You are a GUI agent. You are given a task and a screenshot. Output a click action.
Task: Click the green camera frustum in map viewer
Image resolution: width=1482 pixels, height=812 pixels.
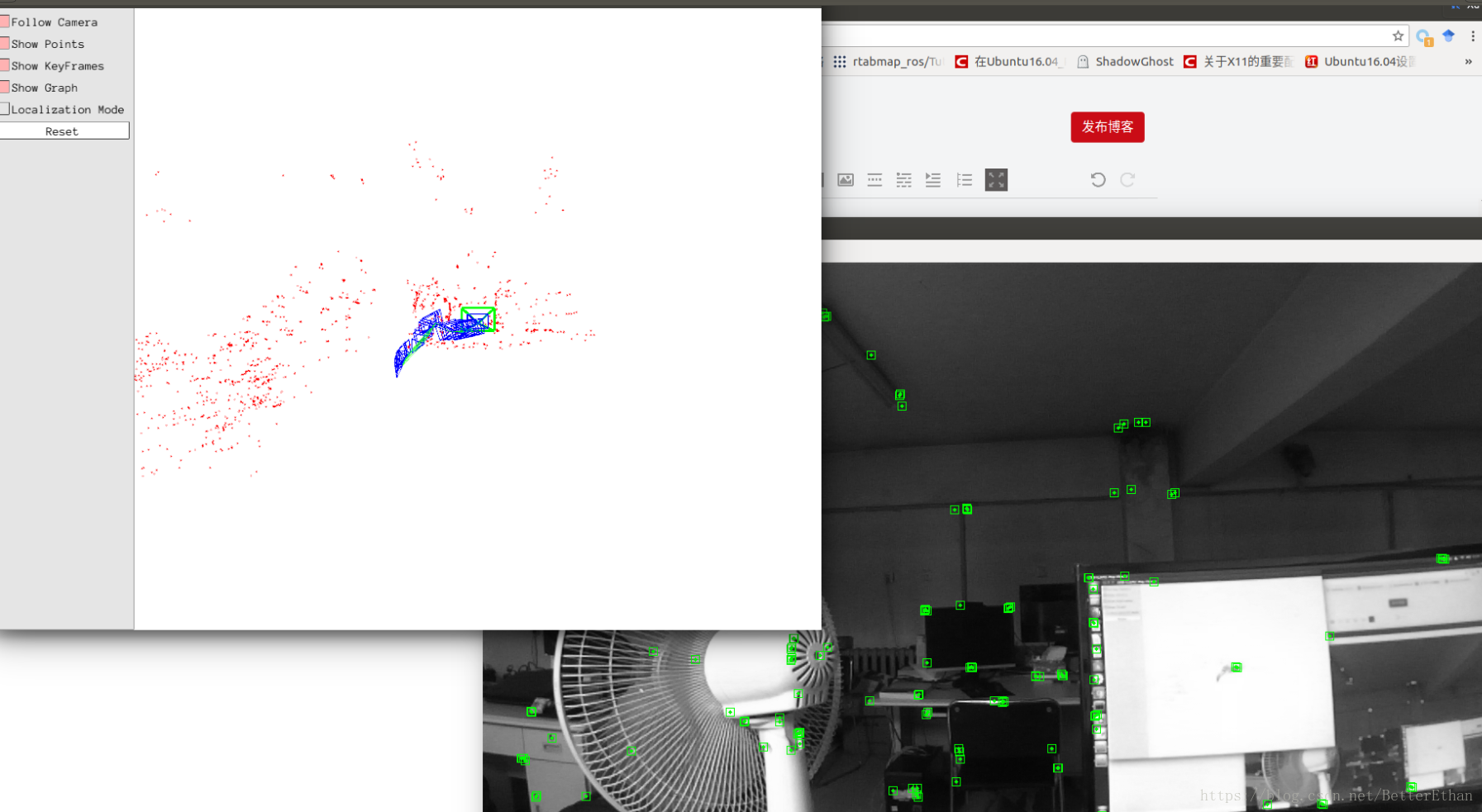[478, 319]
